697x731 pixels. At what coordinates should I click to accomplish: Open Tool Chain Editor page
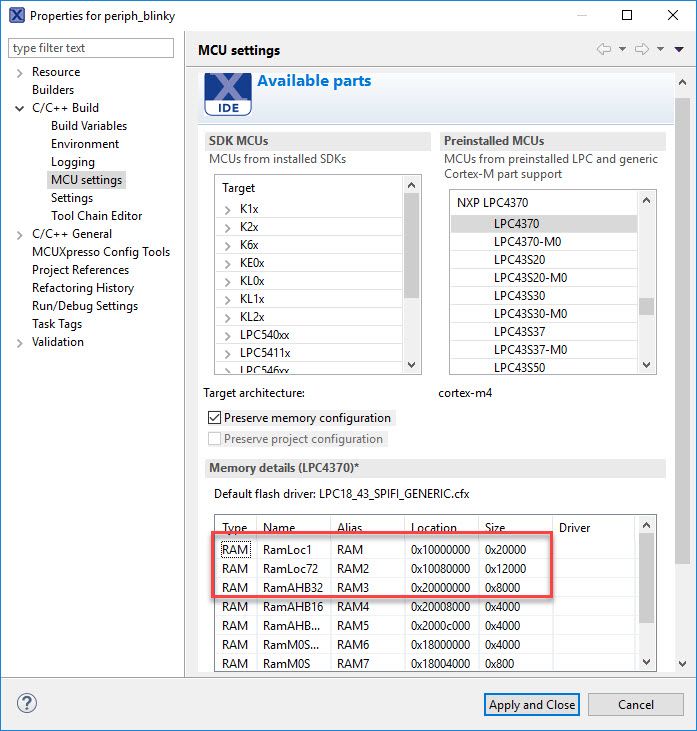click(97, 216)
